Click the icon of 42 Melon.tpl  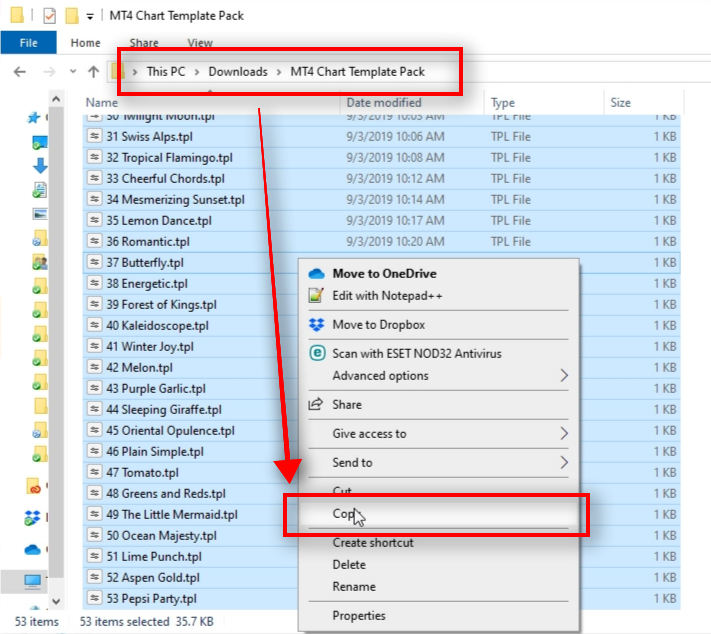coord(94,367)
